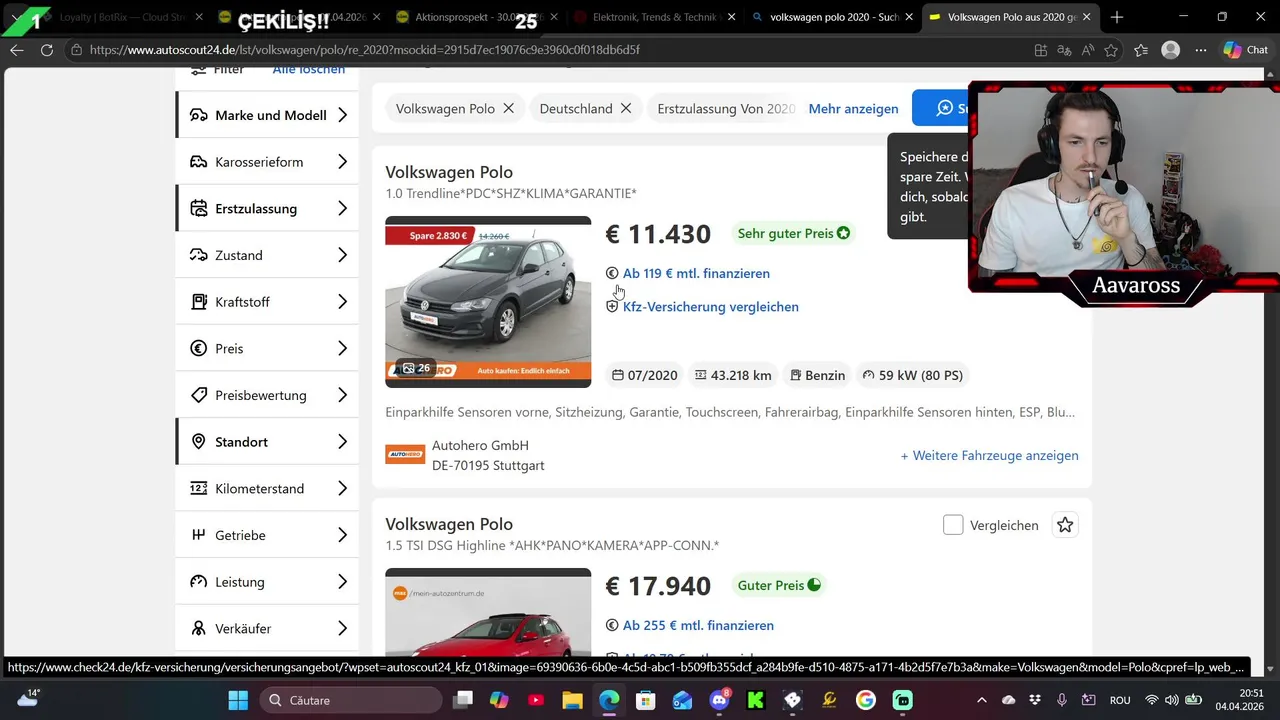Open Discord from taskbar
1280x720 pixels.
(x=719, y=700)
